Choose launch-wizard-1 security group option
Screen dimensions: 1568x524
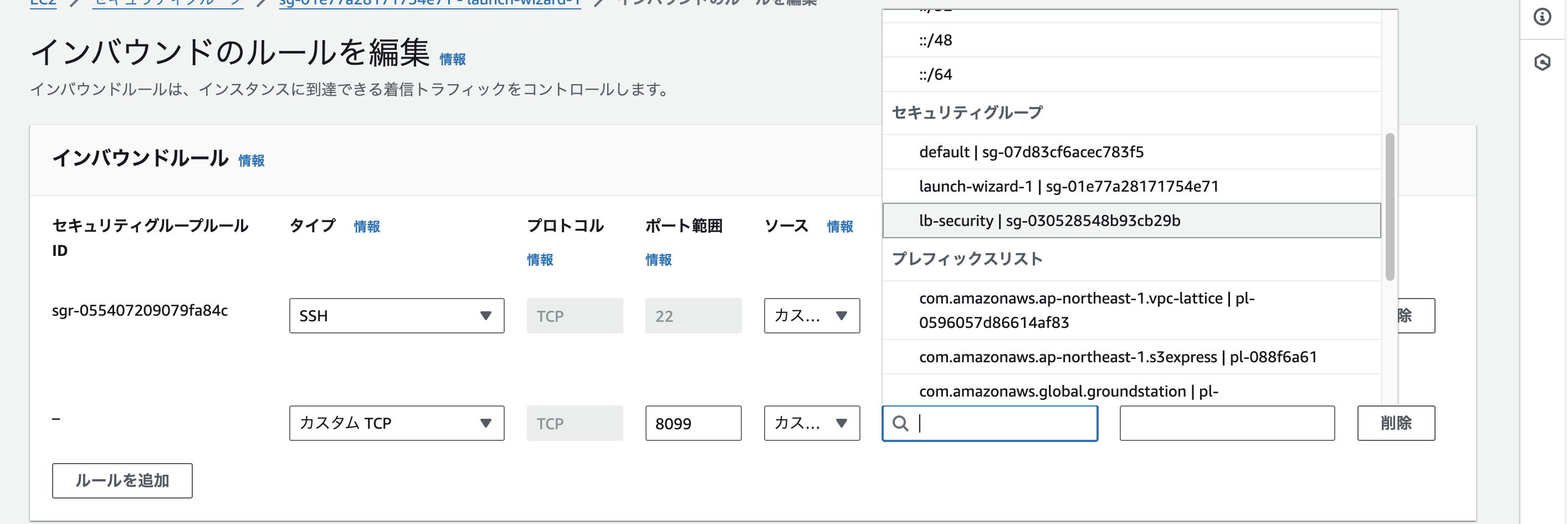(x=1131, y=186)
